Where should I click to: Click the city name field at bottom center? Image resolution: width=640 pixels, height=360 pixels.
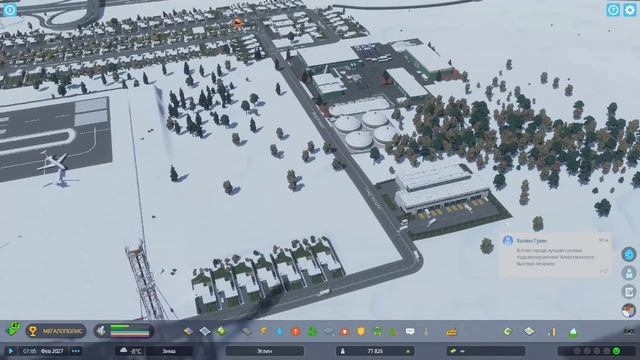coord(264,351)
